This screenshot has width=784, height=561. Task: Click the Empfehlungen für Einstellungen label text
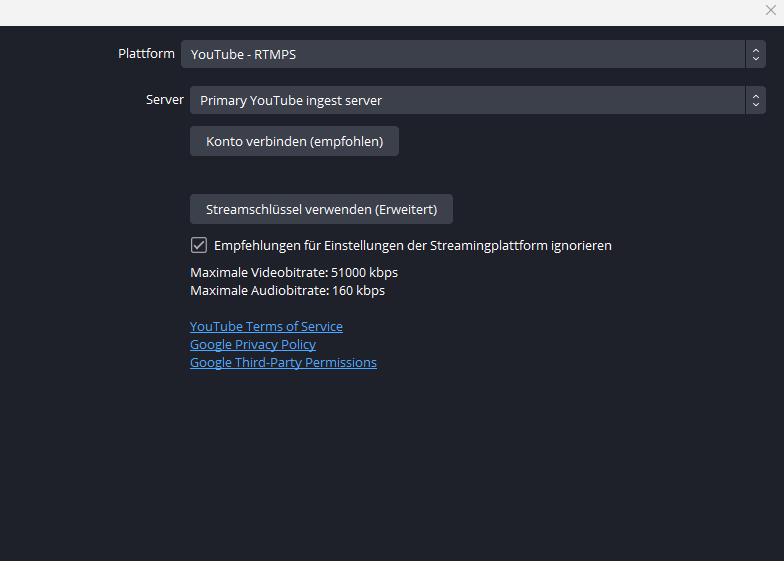pyautogui.click(x=412, y=245)
